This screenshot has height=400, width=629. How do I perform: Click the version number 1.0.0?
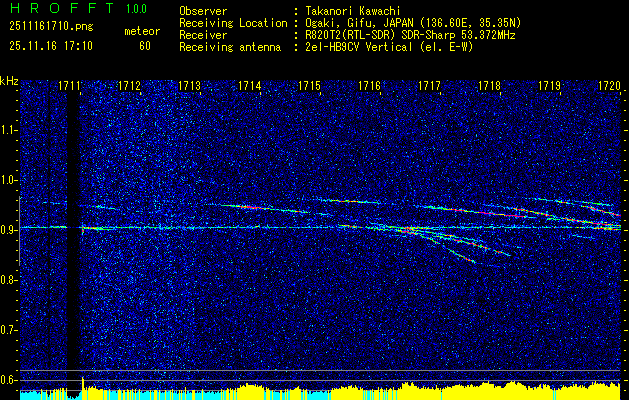click(x=136, y=8)
